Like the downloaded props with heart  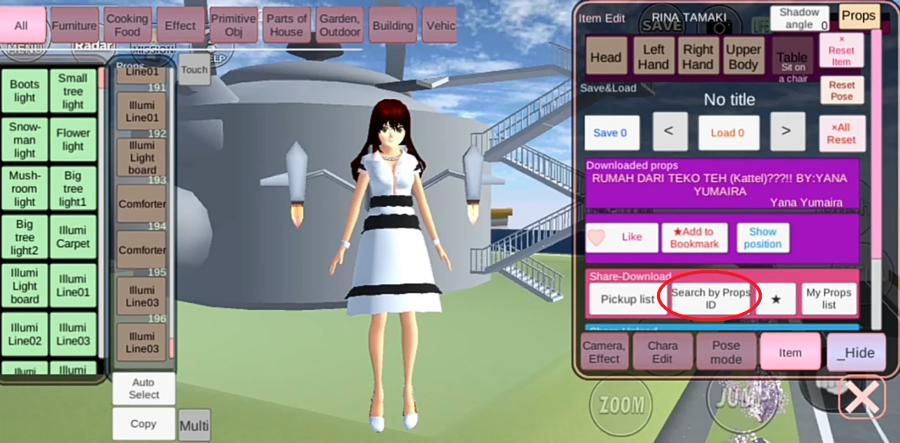coord(622,238)
